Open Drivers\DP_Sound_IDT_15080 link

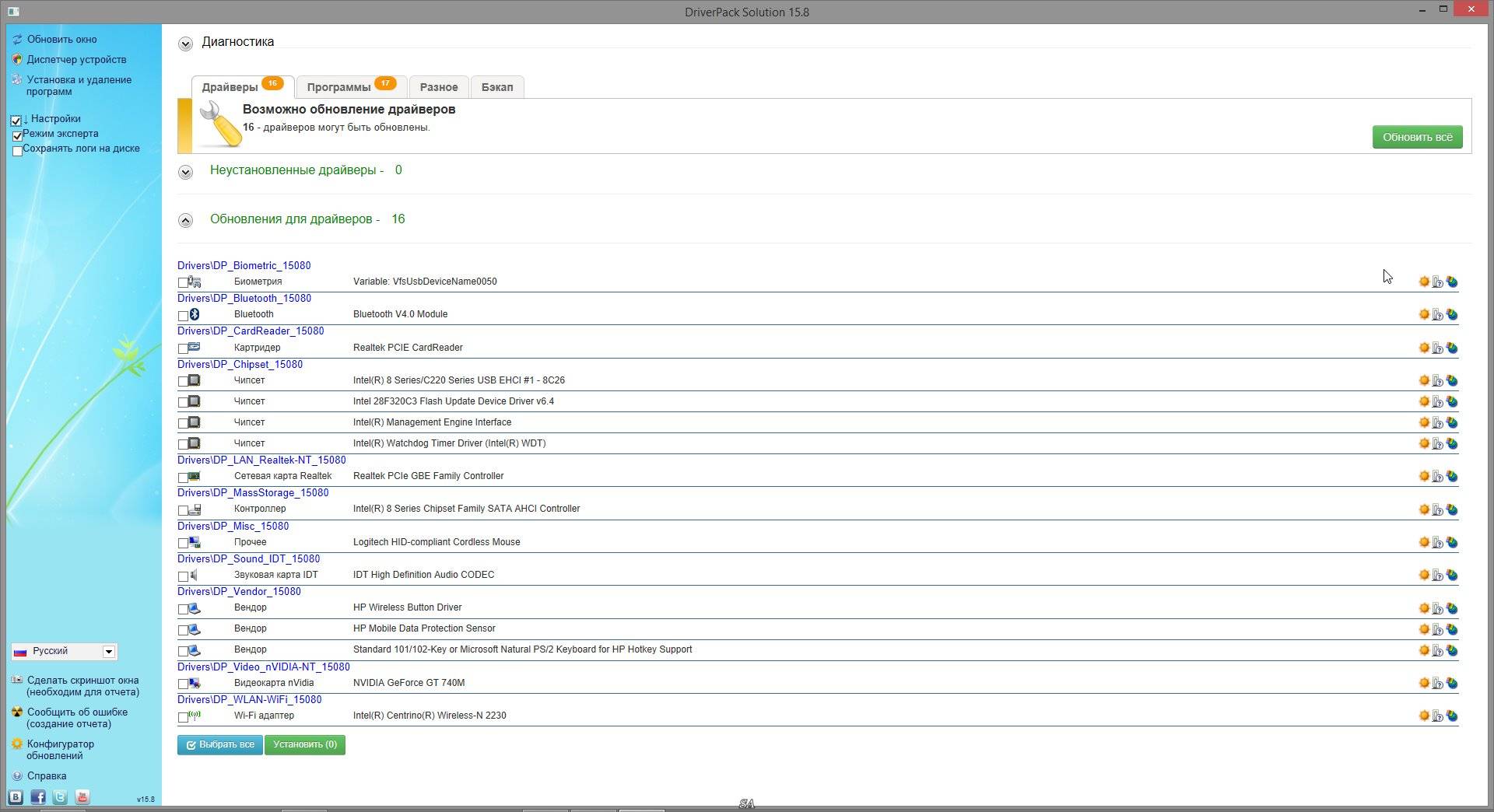tap(248, 558)
